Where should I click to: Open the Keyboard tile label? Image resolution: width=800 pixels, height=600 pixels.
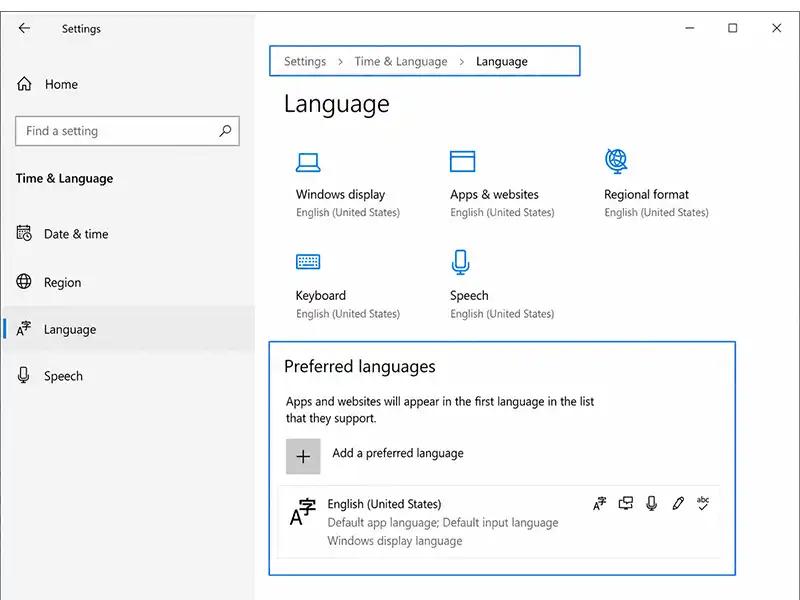pyautogui.click(x=320, y=295)
